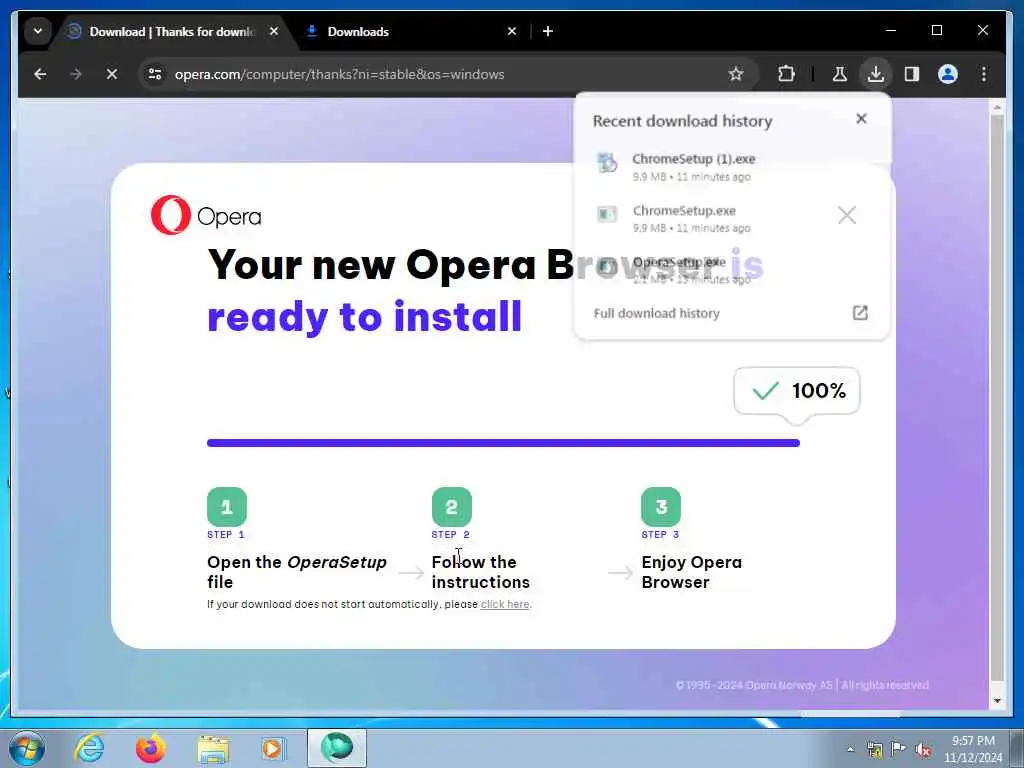The height and width of the screenshot is (768, 1024).
Task: Stop loading the page
Action: [x=112, y=74]
